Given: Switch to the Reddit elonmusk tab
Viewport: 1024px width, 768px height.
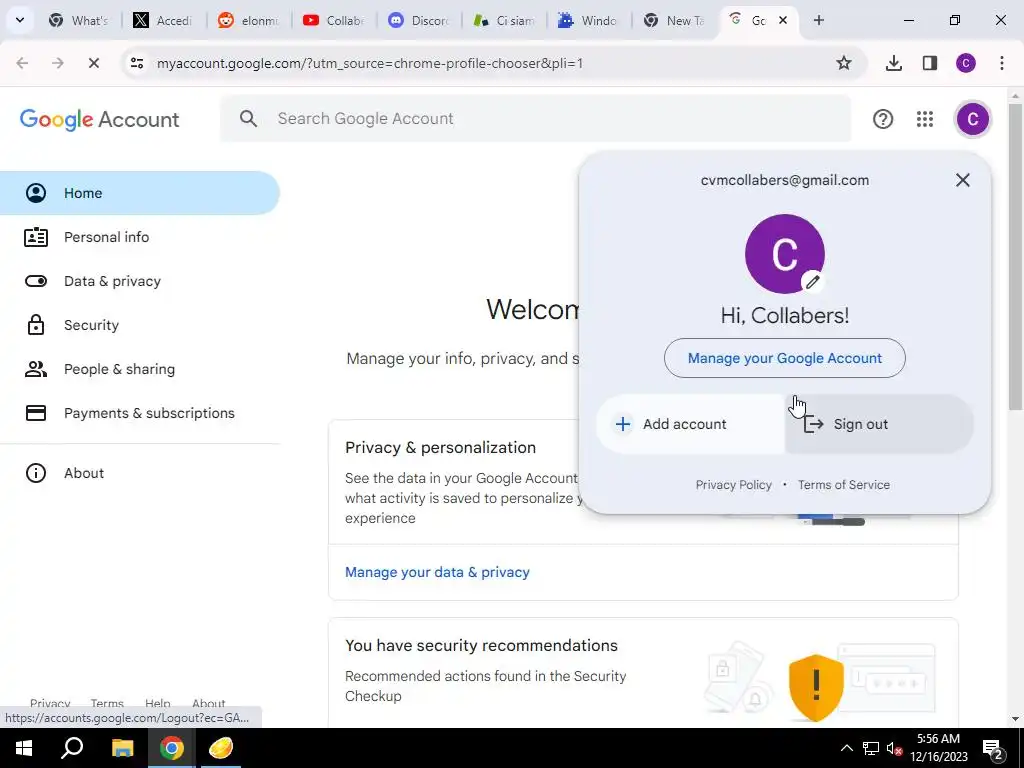Looking at the screenshot, I should click(249, 20).
